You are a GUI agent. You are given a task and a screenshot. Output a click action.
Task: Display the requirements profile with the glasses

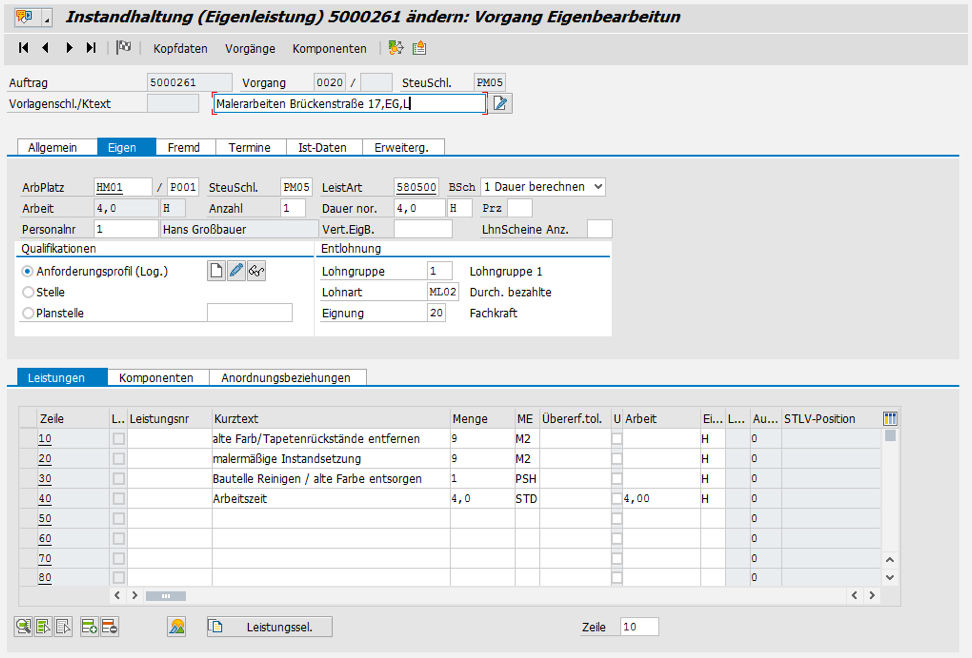[x=256, y=271]
